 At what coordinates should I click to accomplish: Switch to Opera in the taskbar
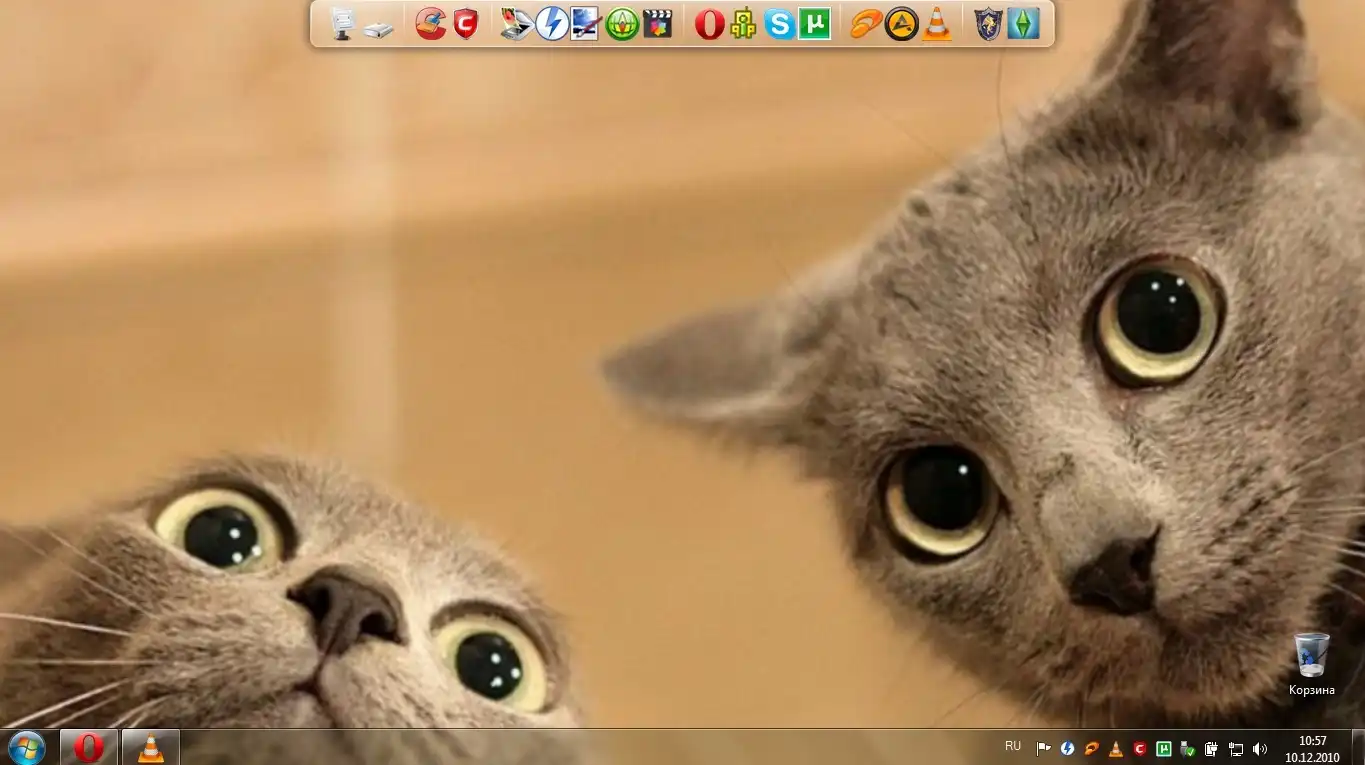coord(89,747)
